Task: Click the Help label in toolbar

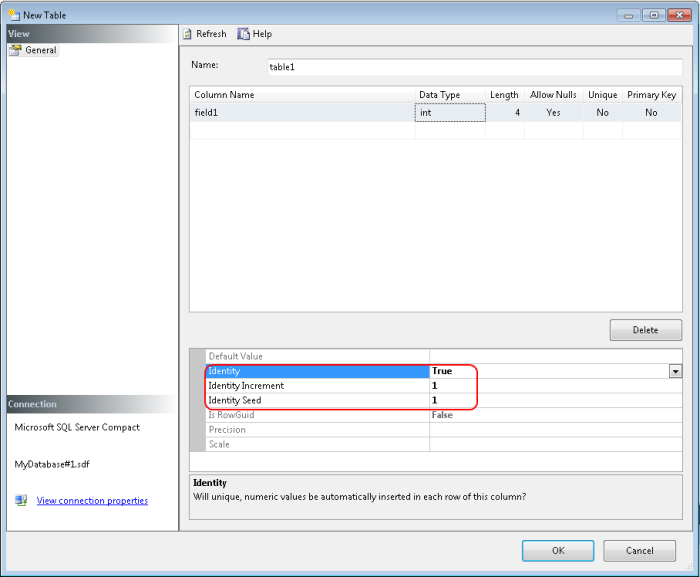Action: (262, 34)
